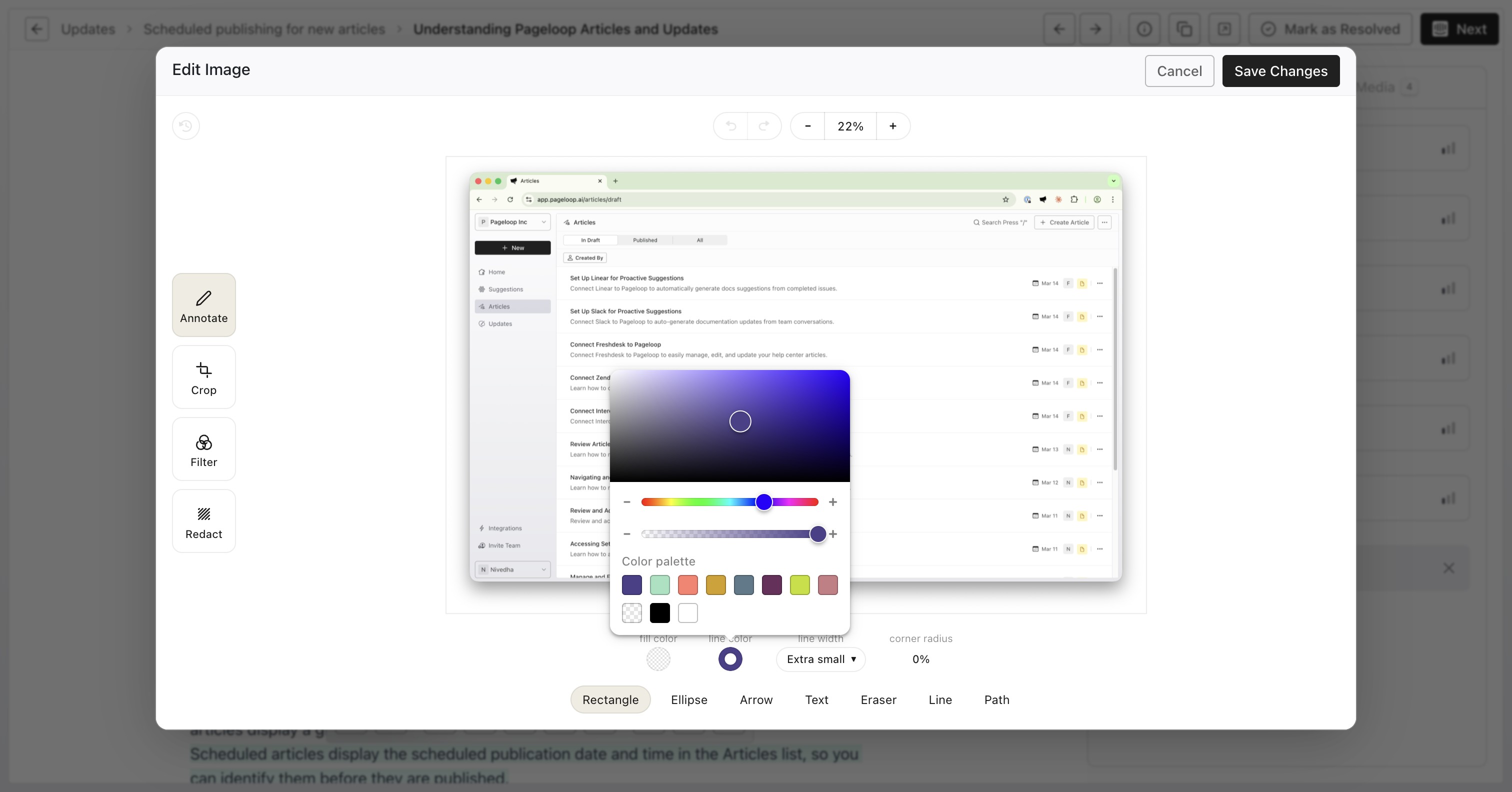Image resolution: width=1512 pixels, height=792 pixels.
Task: Pick the coral palette swatch
Action: tap(688, 585)
